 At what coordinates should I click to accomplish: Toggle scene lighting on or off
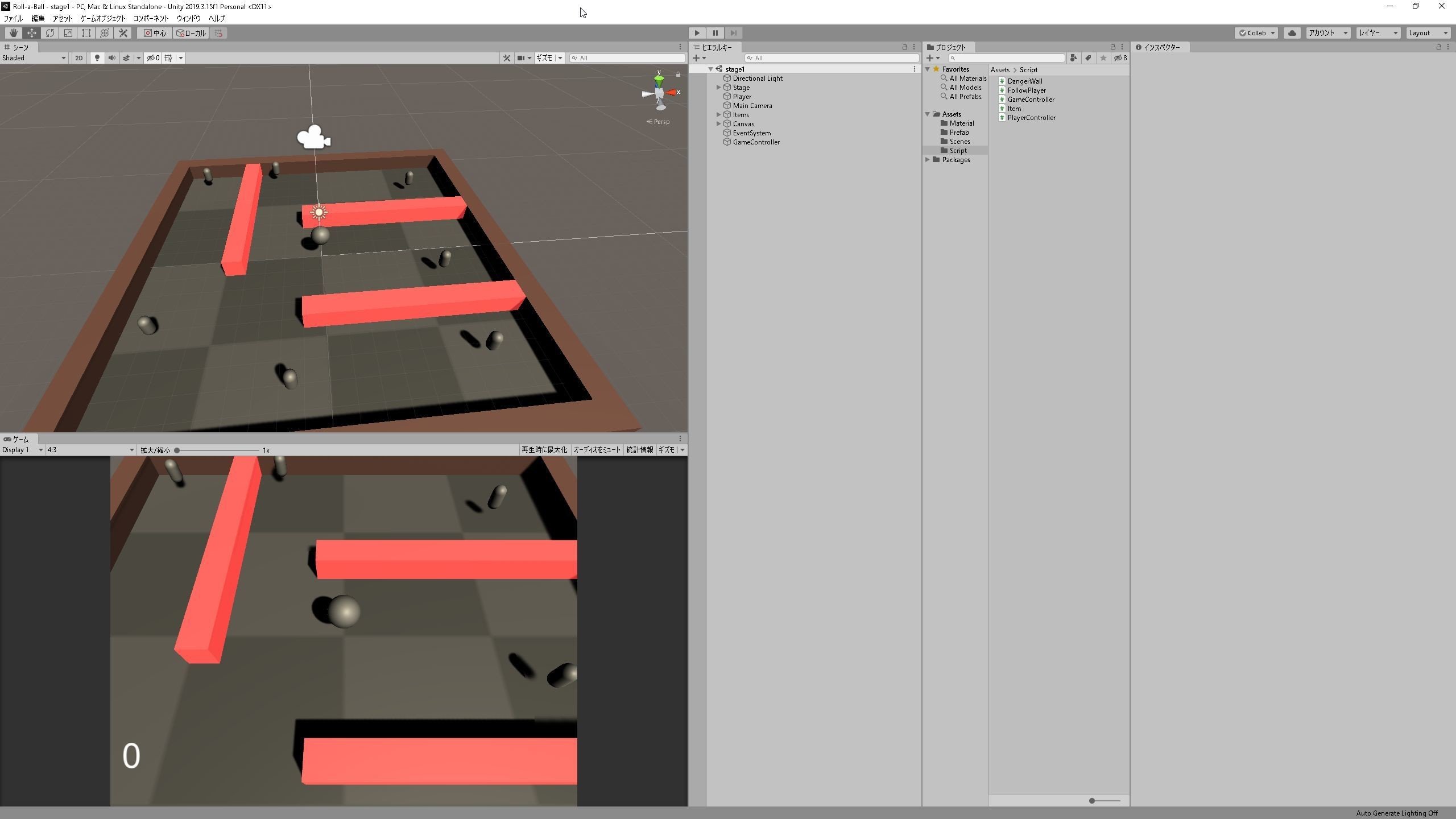(97, 58)
